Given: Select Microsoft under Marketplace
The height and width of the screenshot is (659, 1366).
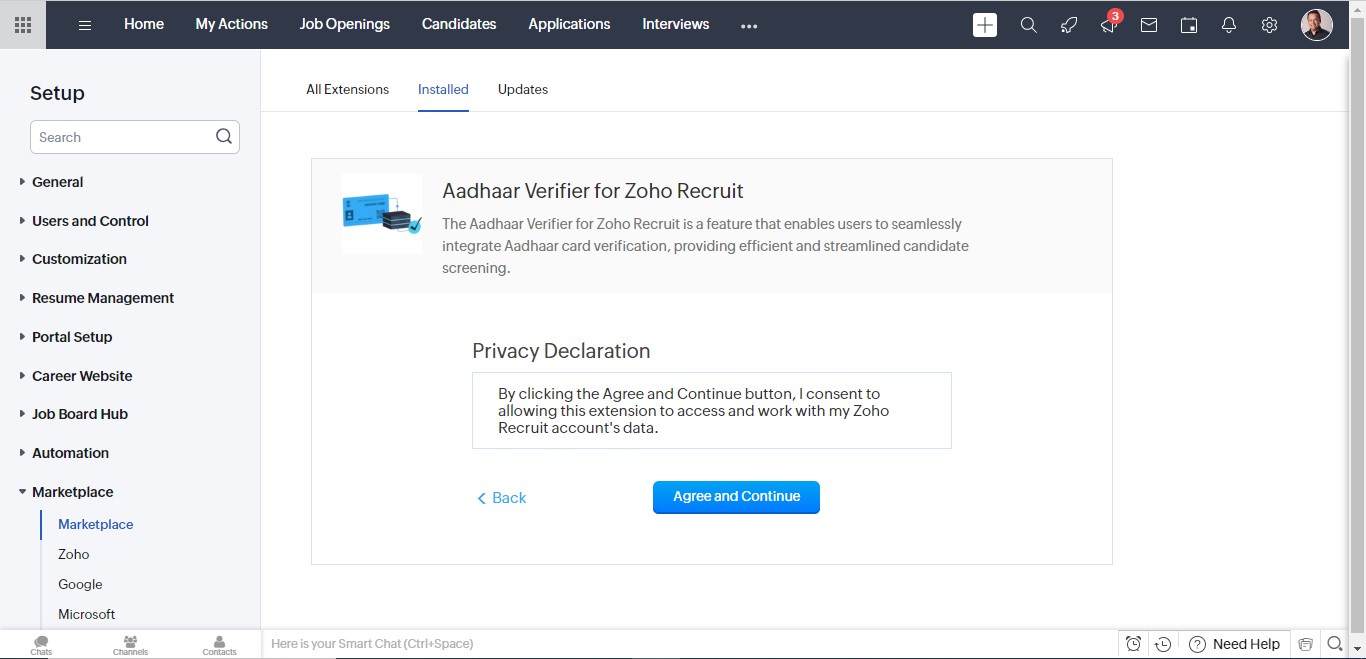Looking at the screenshot, I should click(x=87, y=614).
